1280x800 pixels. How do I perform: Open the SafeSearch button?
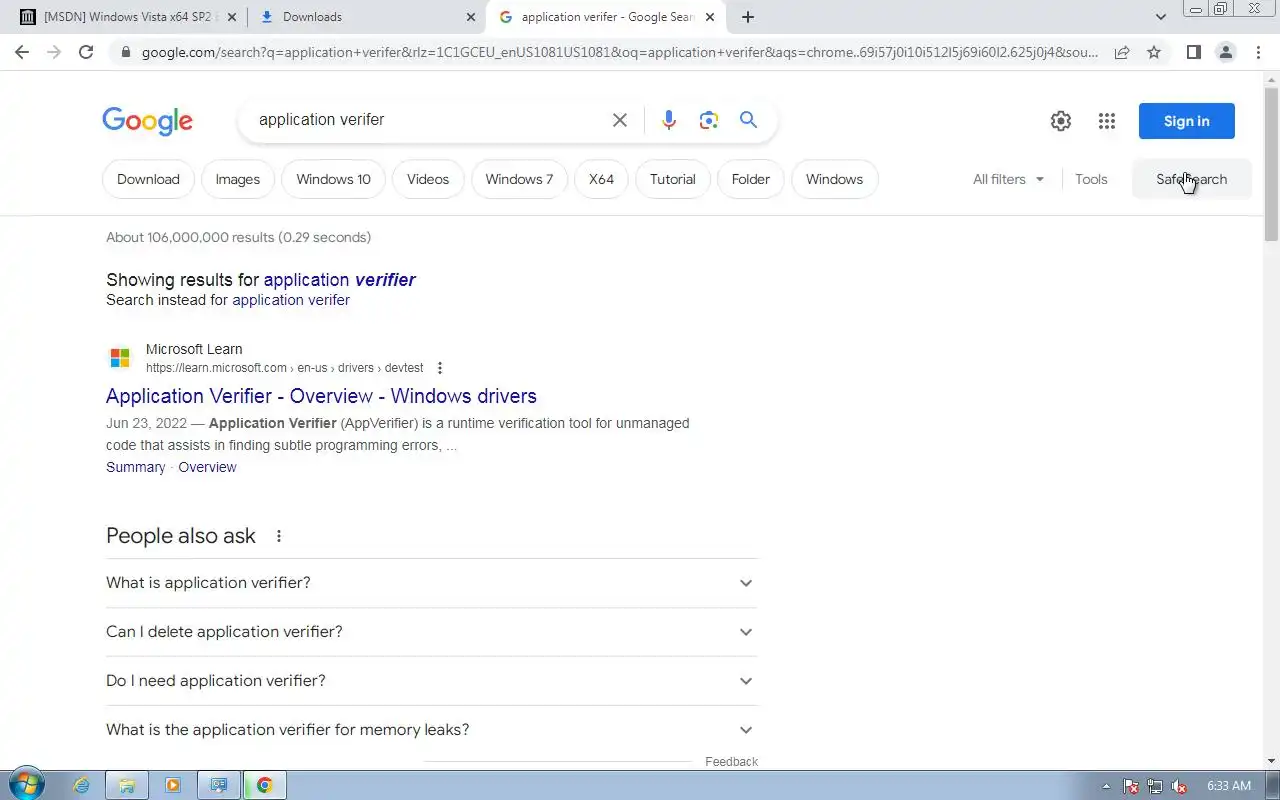coord(1191,179)
